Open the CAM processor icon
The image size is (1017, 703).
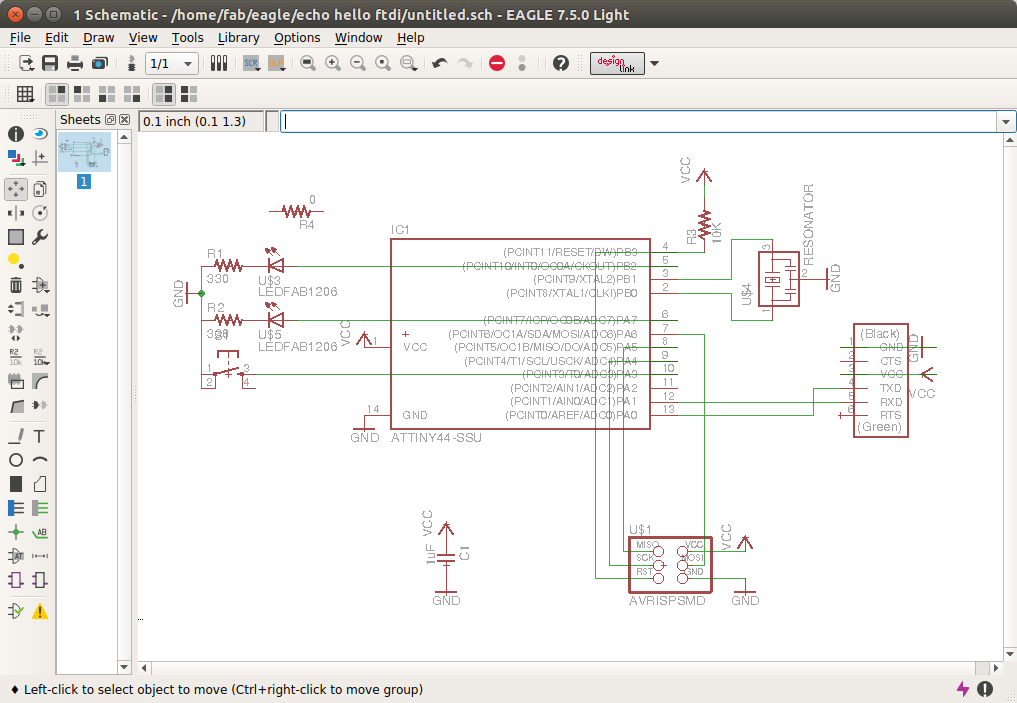point(100,63)
